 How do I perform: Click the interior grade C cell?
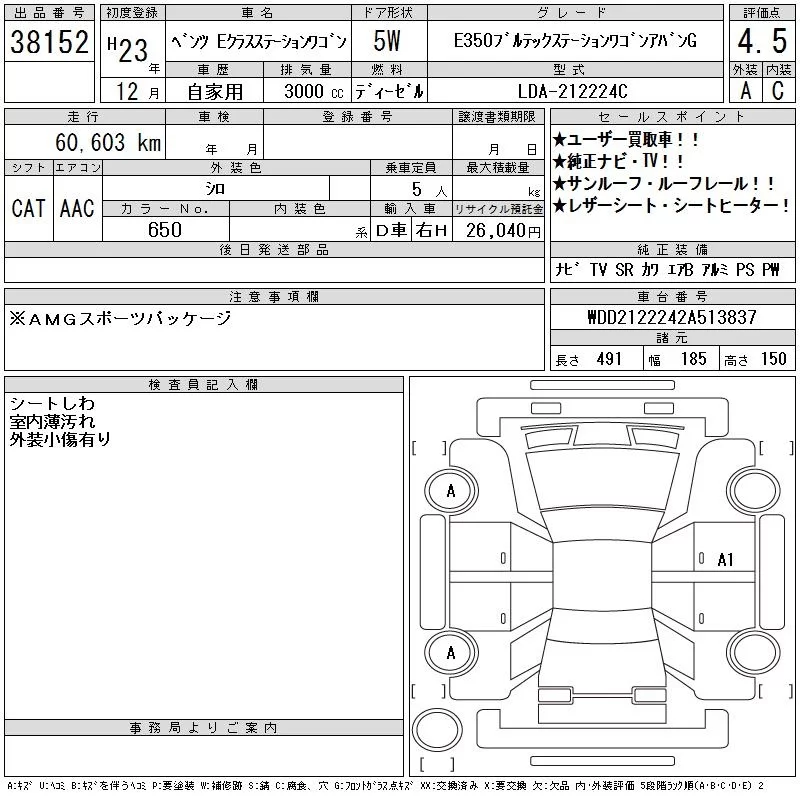tap(778, 90)
